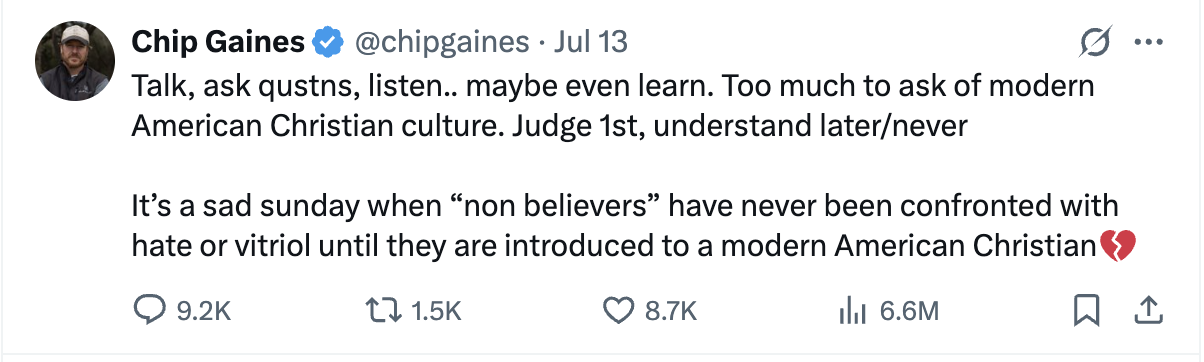This screenshot has width=1204, height=362.
Task: Open the @chipgaines handle link
Action: coord(436,42)
